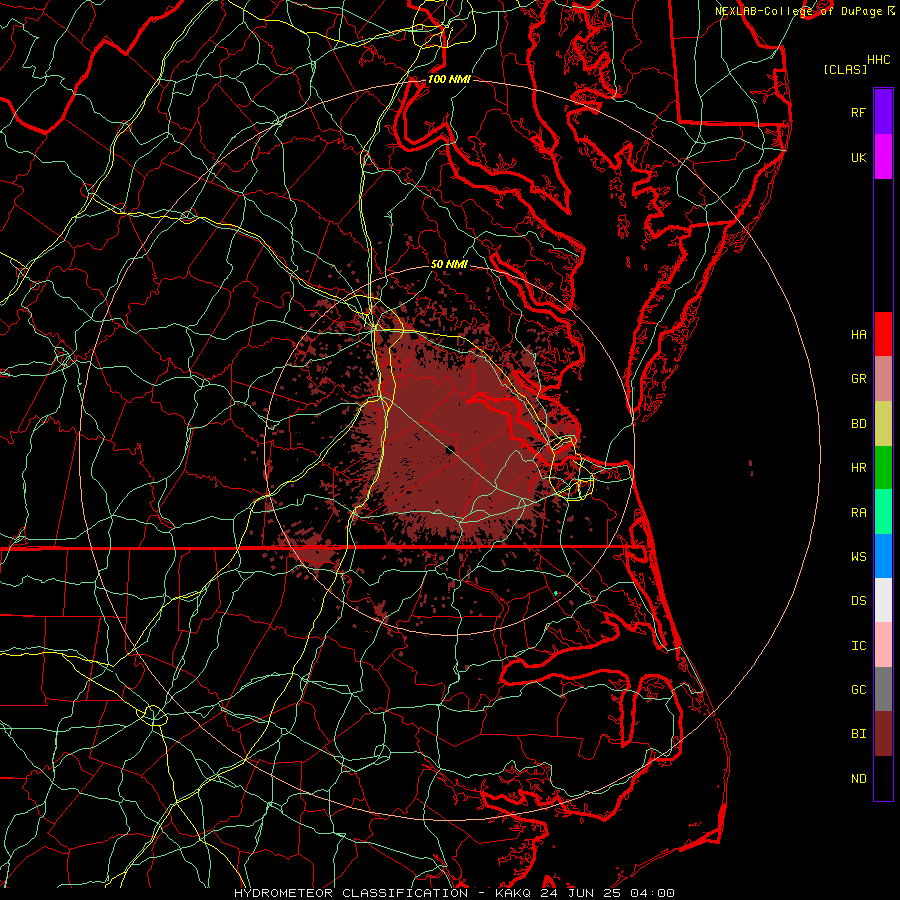Click the HR green legend swatch
Image resolution: width=900 pixels, height=900 pixels.
click(x=883, y=468)
